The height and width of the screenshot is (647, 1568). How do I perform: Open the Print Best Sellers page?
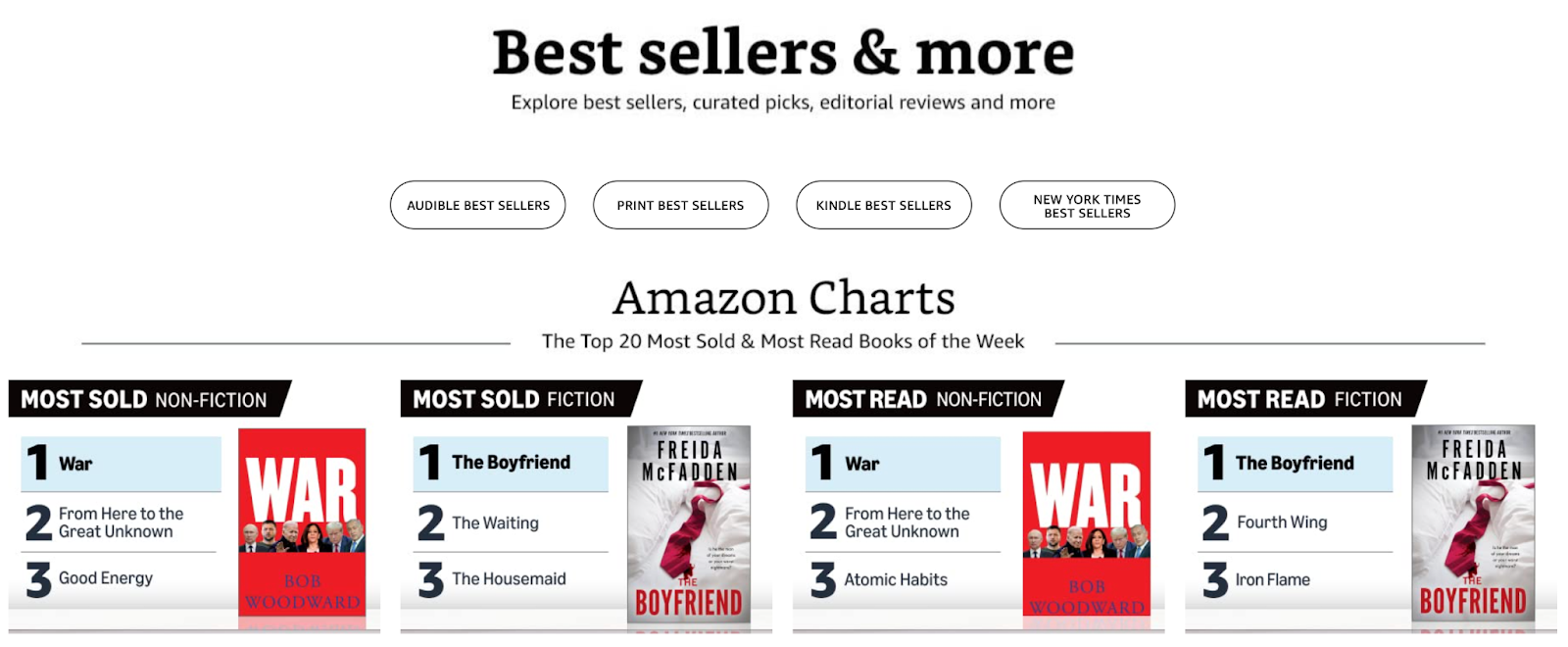(x=680, y=205)
